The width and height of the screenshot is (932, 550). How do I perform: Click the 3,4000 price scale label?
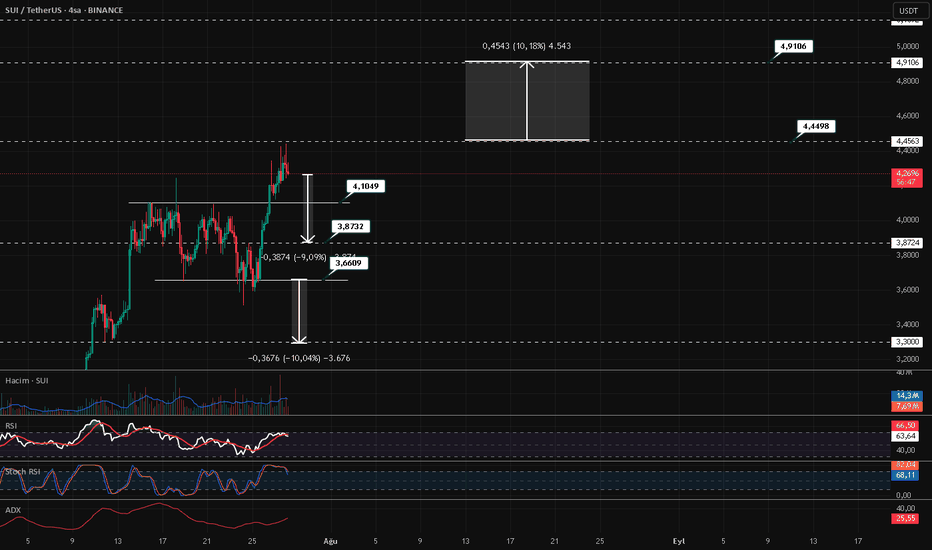point(907,325)
